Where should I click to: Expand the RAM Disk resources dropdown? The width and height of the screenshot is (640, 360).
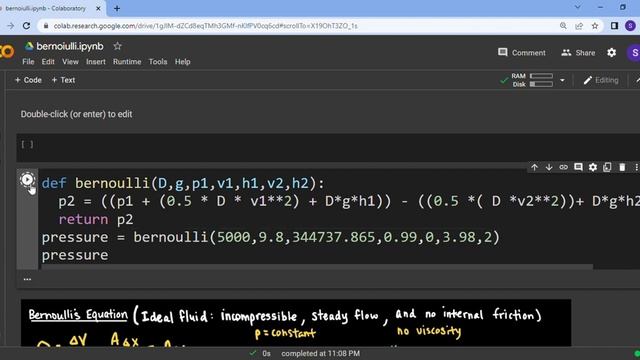[x=562, y=80]
